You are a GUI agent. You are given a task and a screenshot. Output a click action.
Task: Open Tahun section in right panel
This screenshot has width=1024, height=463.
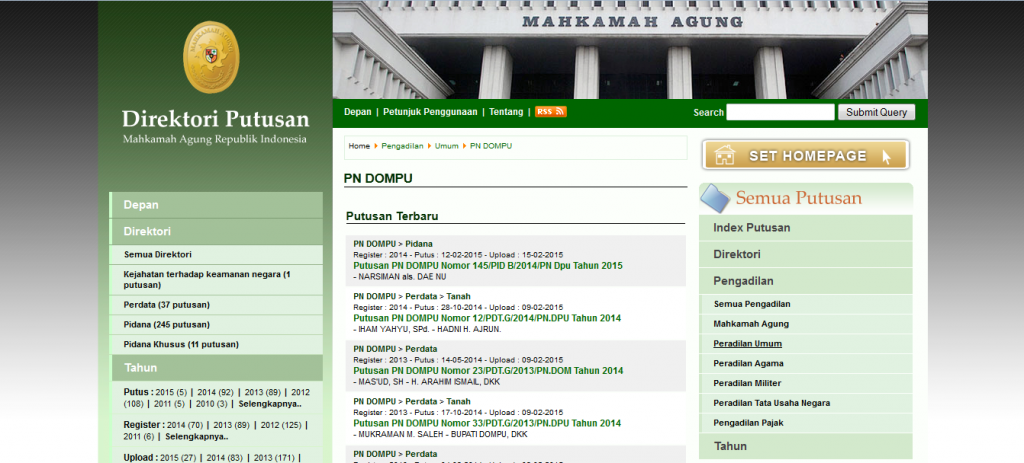coord(805,447)
